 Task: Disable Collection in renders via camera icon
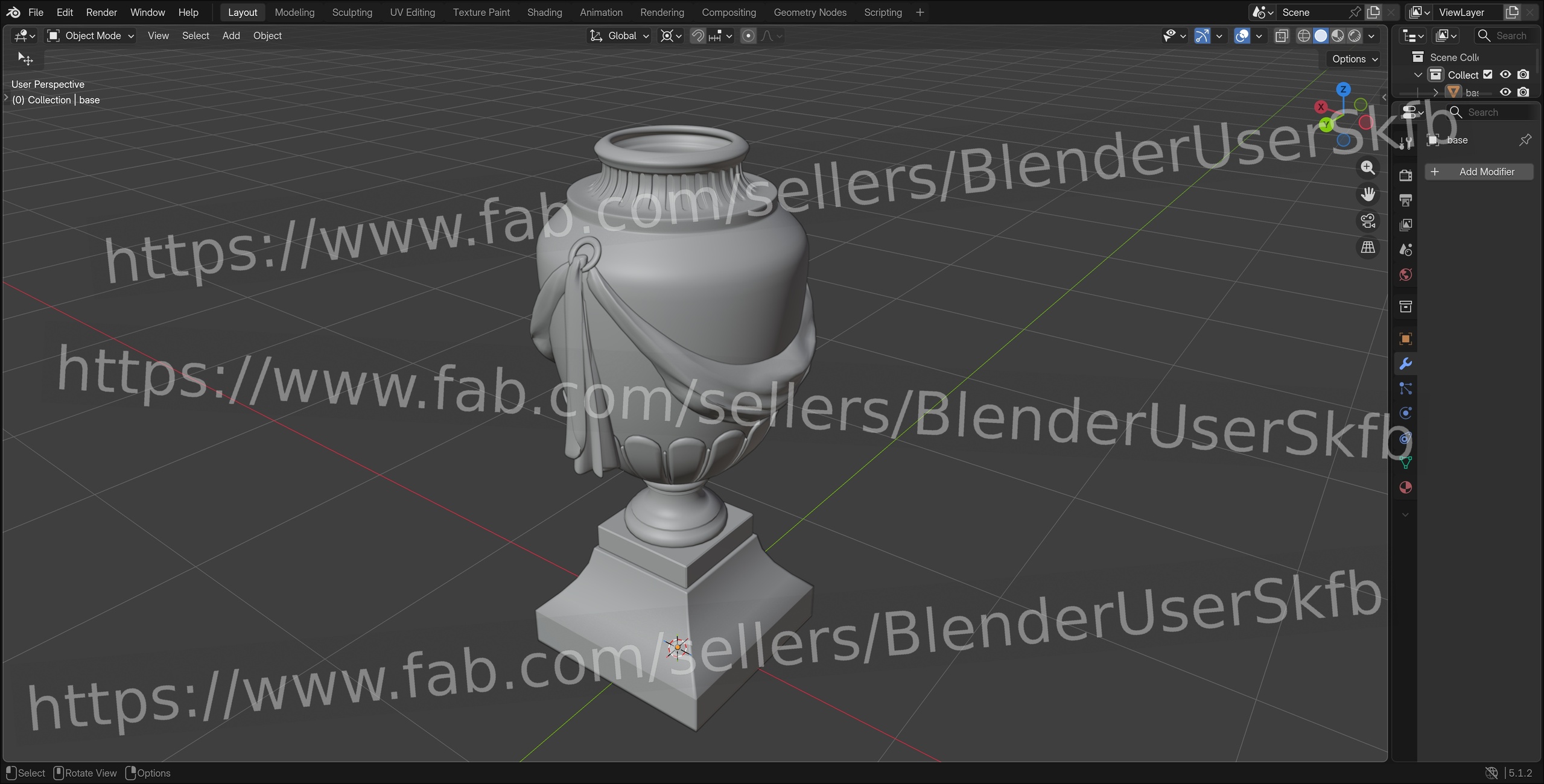pos(1523,75)
